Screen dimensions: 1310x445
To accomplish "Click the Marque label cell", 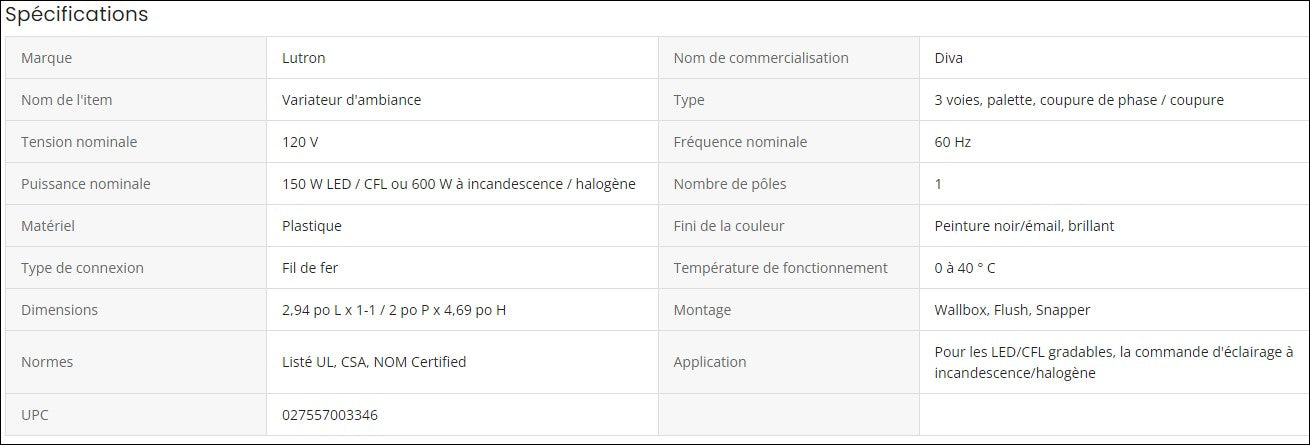I will coord(47,58).
